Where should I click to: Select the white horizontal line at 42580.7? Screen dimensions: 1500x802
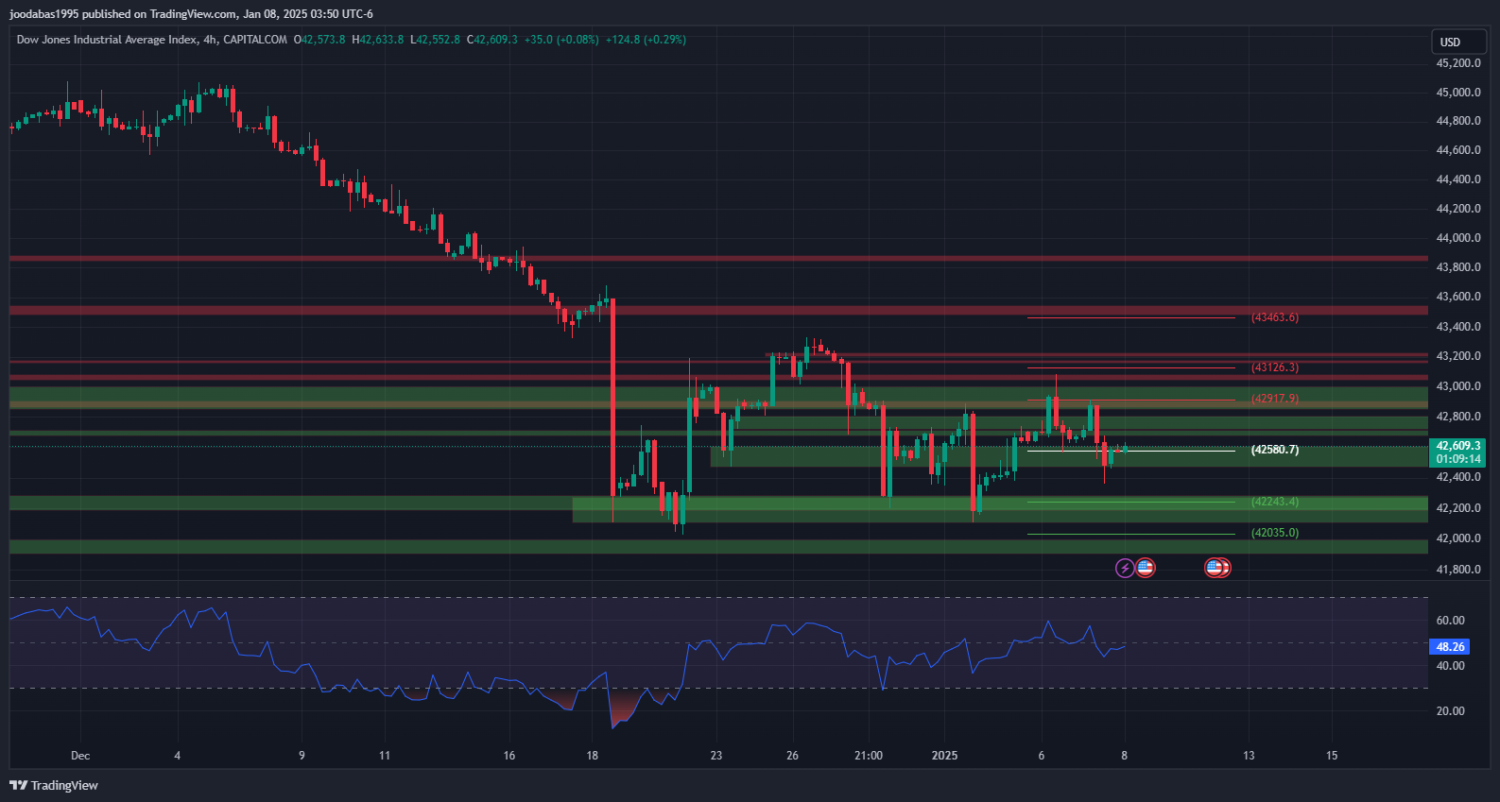click(1131, 451)
